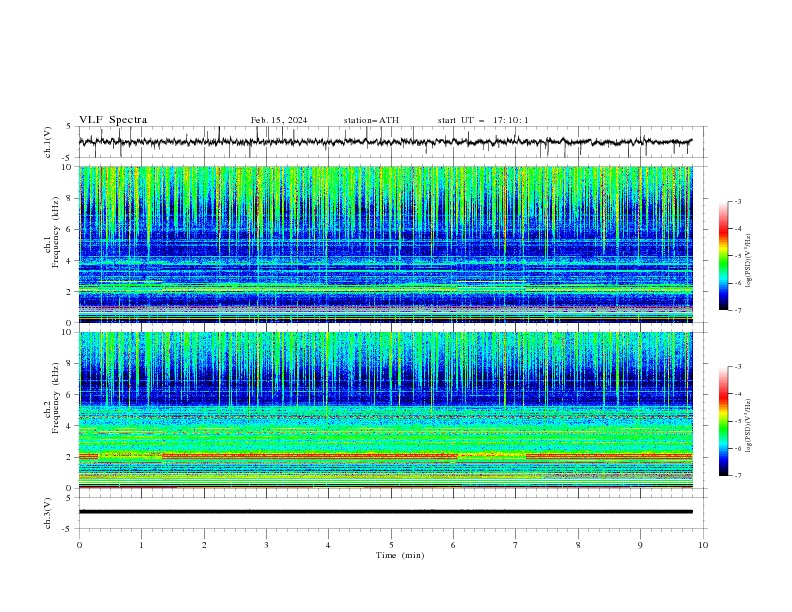Click the red 2 kHz band in ch.2 spectrogram
The width and height of the screenshot is (792, 612).
click(385, 456)
